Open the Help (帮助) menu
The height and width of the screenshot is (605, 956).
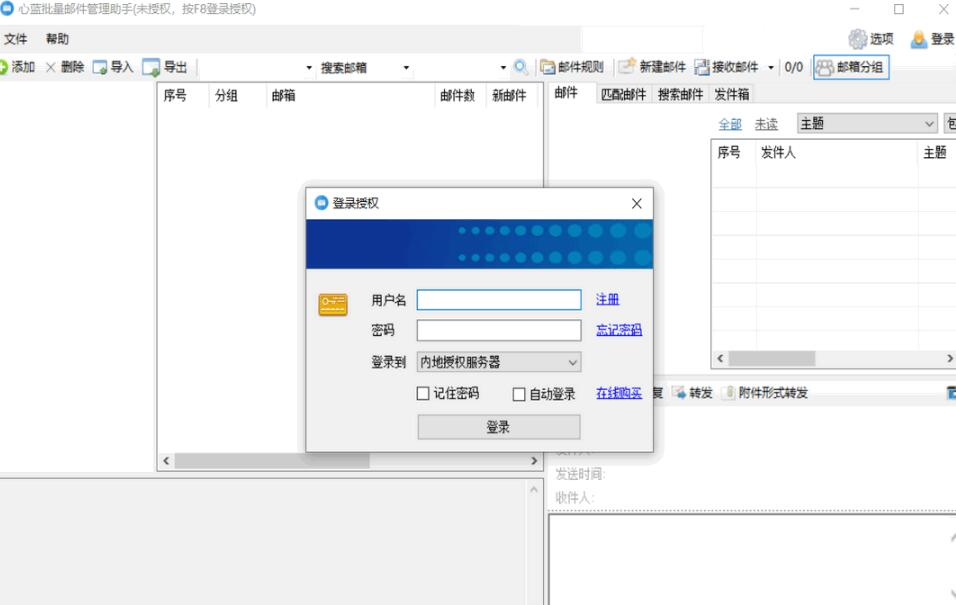point(57,39)
